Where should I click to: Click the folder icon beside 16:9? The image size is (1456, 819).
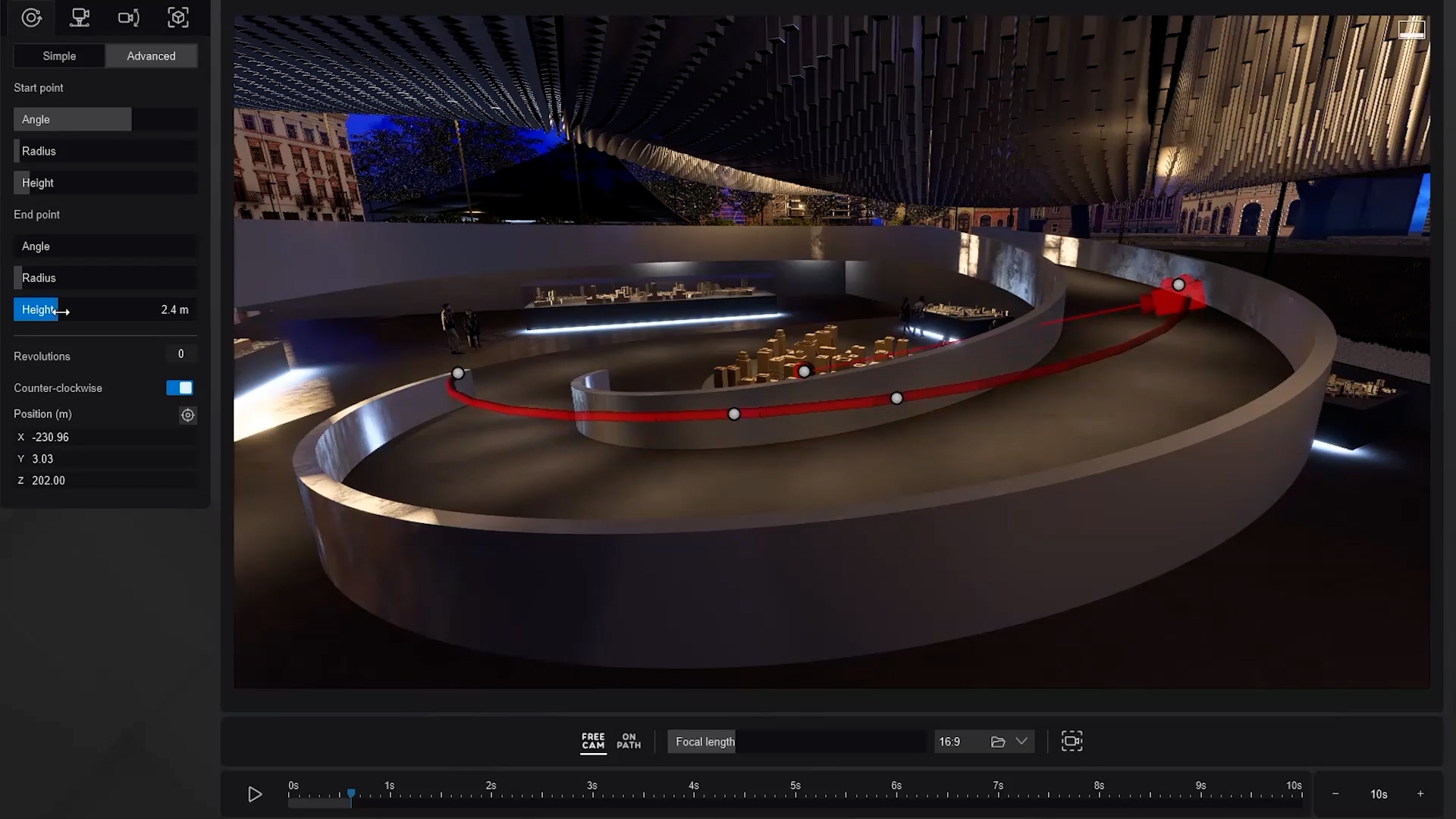click(999, 741)
